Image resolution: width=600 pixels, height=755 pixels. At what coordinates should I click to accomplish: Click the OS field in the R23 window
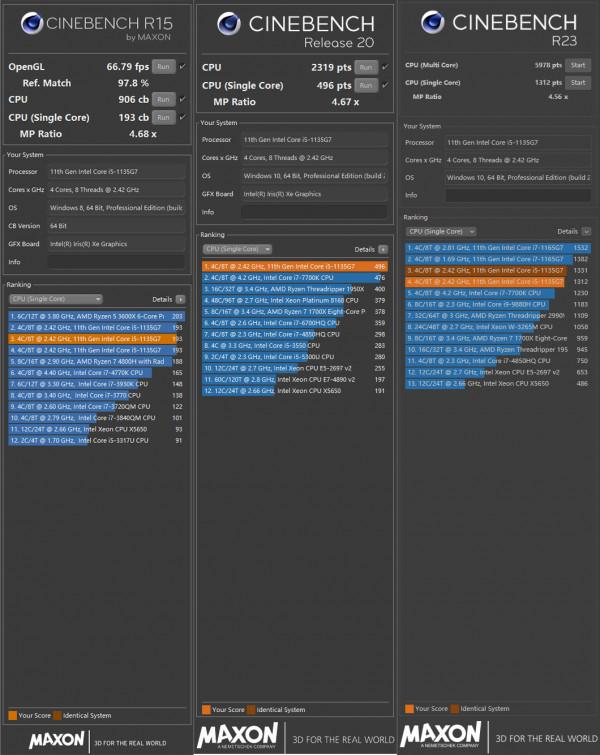tap(518, 178)
